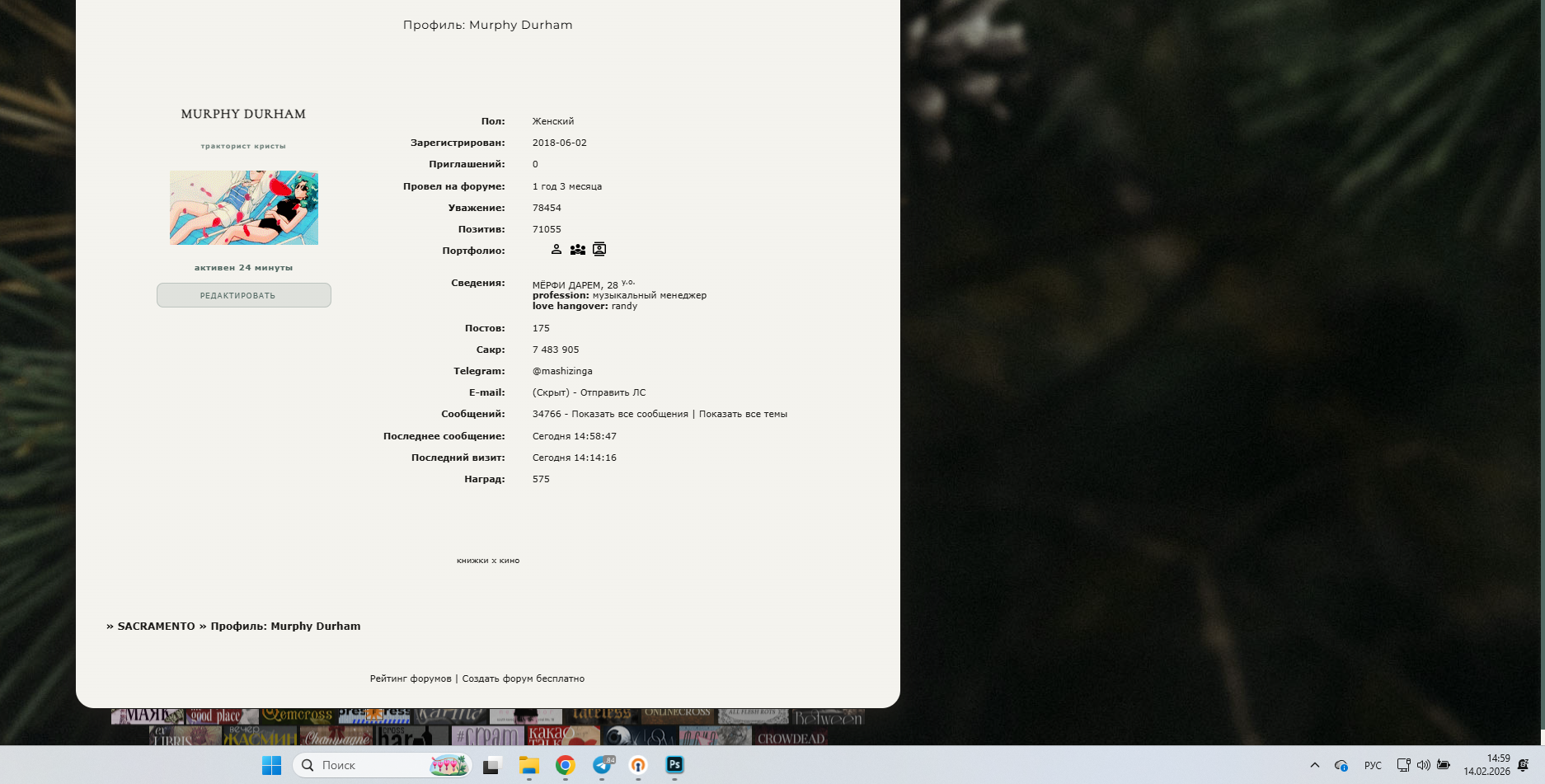Open the вечер ЖАСМИН forum banner

click(261, 735)
